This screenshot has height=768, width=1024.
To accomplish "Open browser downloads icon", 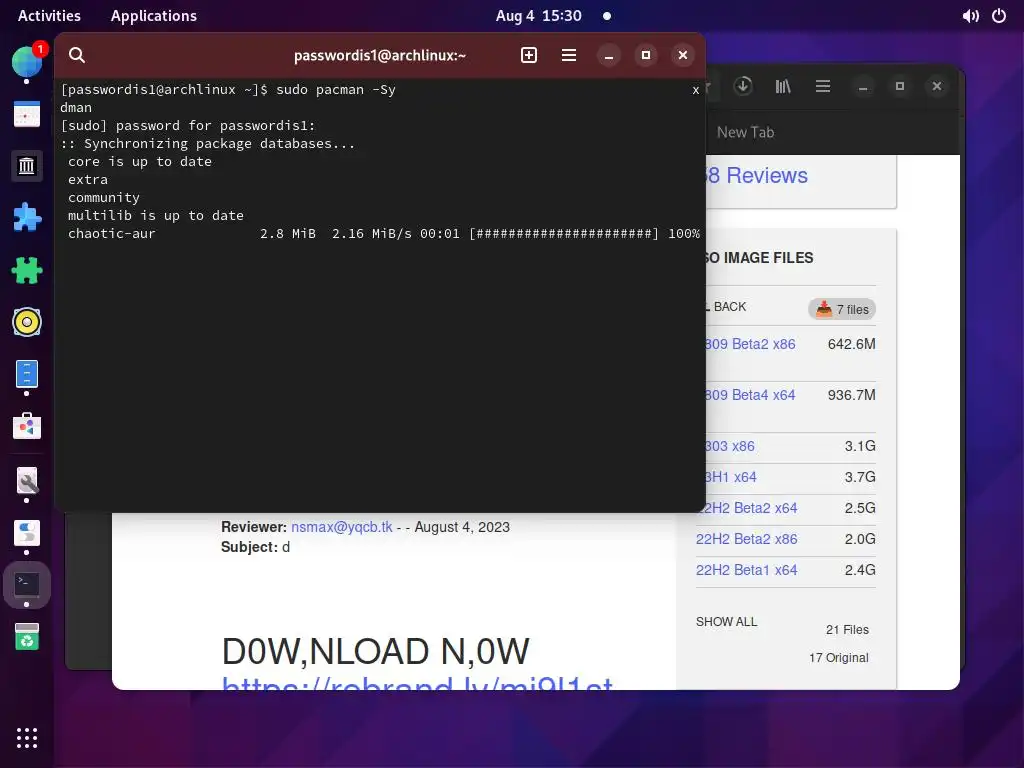I will [743, 86].
